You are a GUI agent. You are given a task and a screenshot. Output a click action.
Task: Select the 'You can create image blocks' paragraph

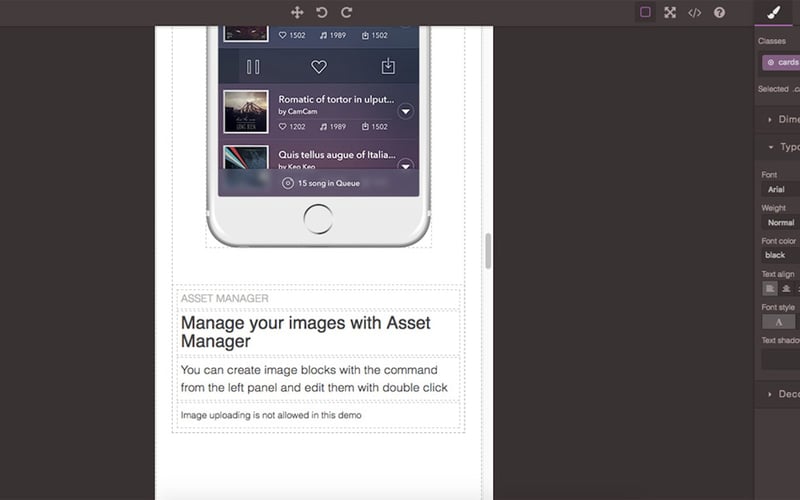point(318,379)
